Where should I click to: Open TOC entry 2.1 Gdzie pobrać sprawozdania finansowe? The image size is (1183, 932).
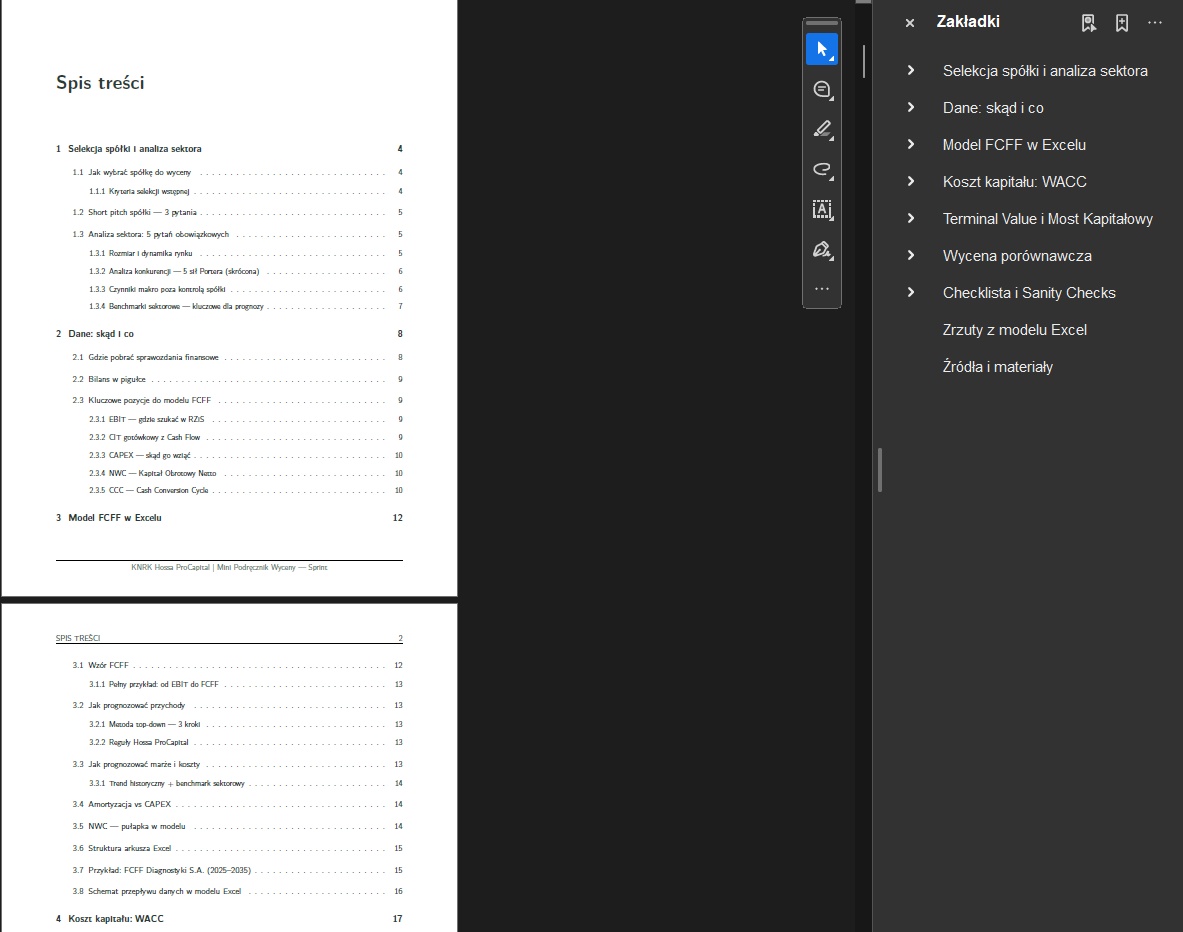pos(237,357)
